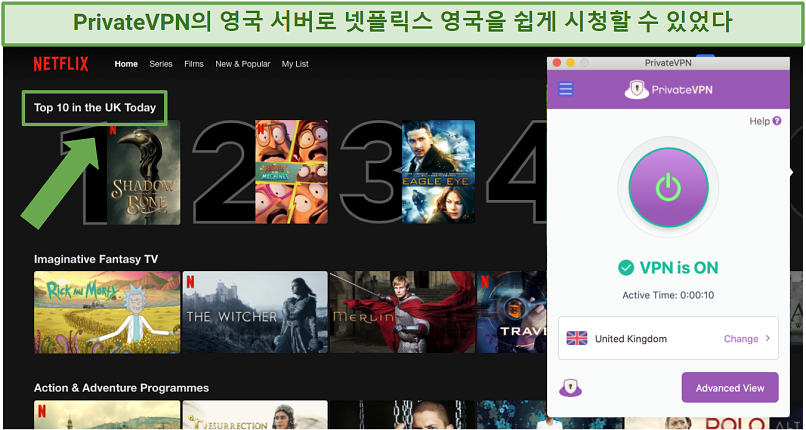This screenshot has width=806, height=430.
Task: Click the Netflix logo
Action: [x=61, y=64]
